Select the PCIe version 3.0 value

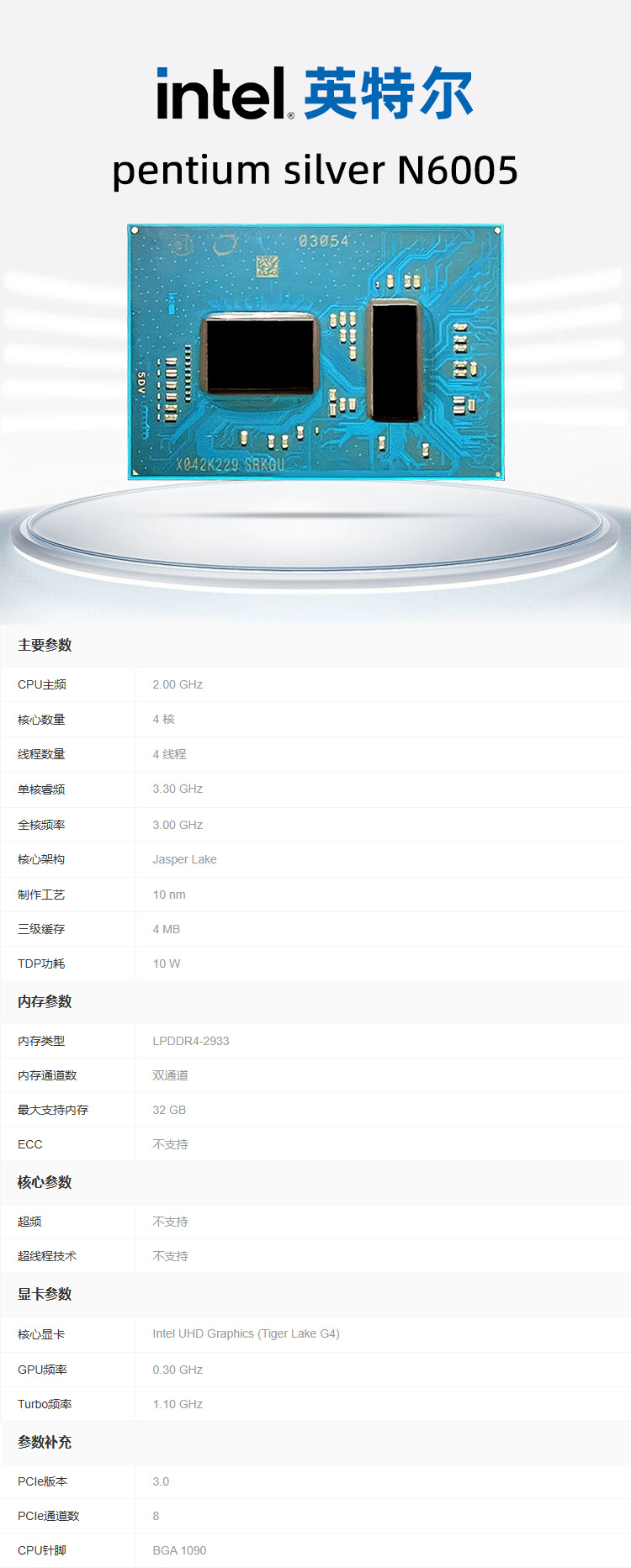tap(161, 1481)
